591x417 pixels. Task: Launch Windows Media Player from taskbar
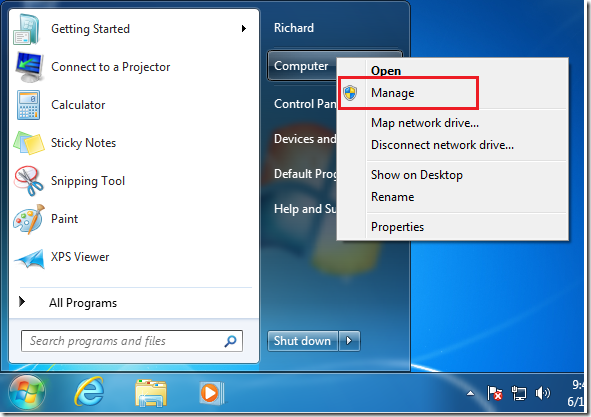(212, 393)
